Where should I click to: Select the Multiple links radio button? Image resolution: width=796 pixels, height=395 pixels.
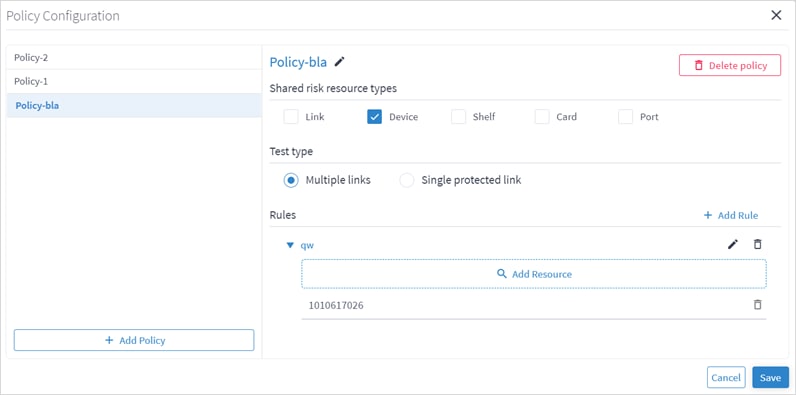coord(291,180)
